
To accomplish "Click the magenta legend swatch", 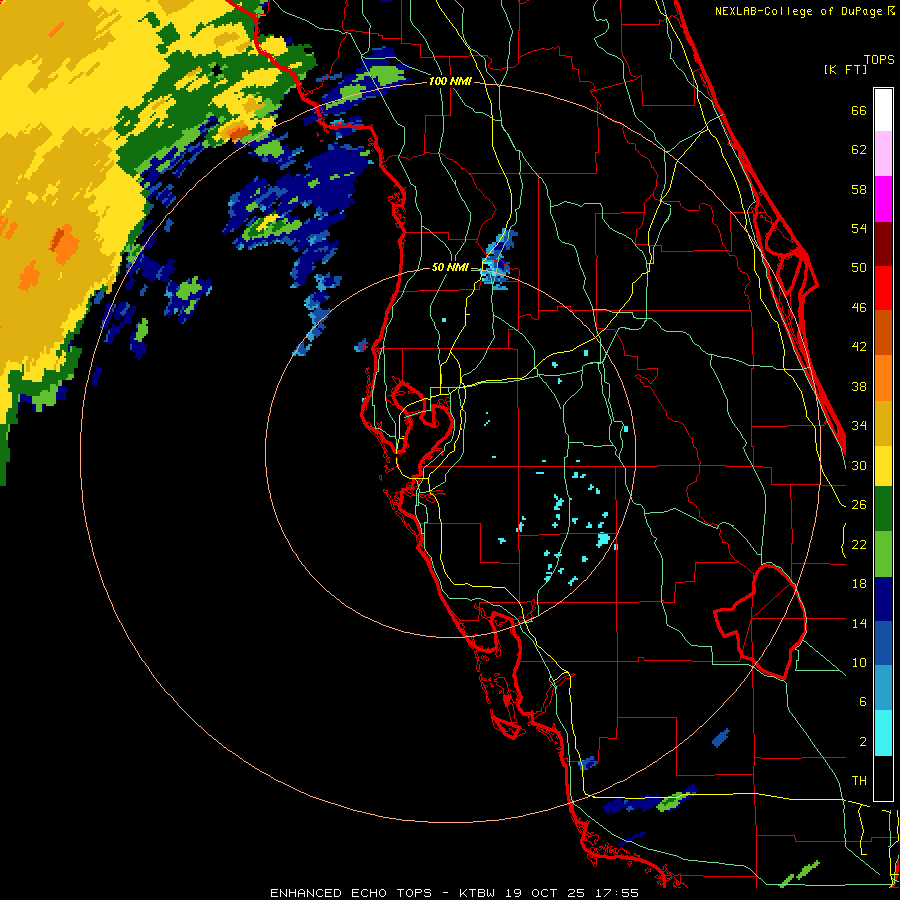I will (x=883, y=199).
